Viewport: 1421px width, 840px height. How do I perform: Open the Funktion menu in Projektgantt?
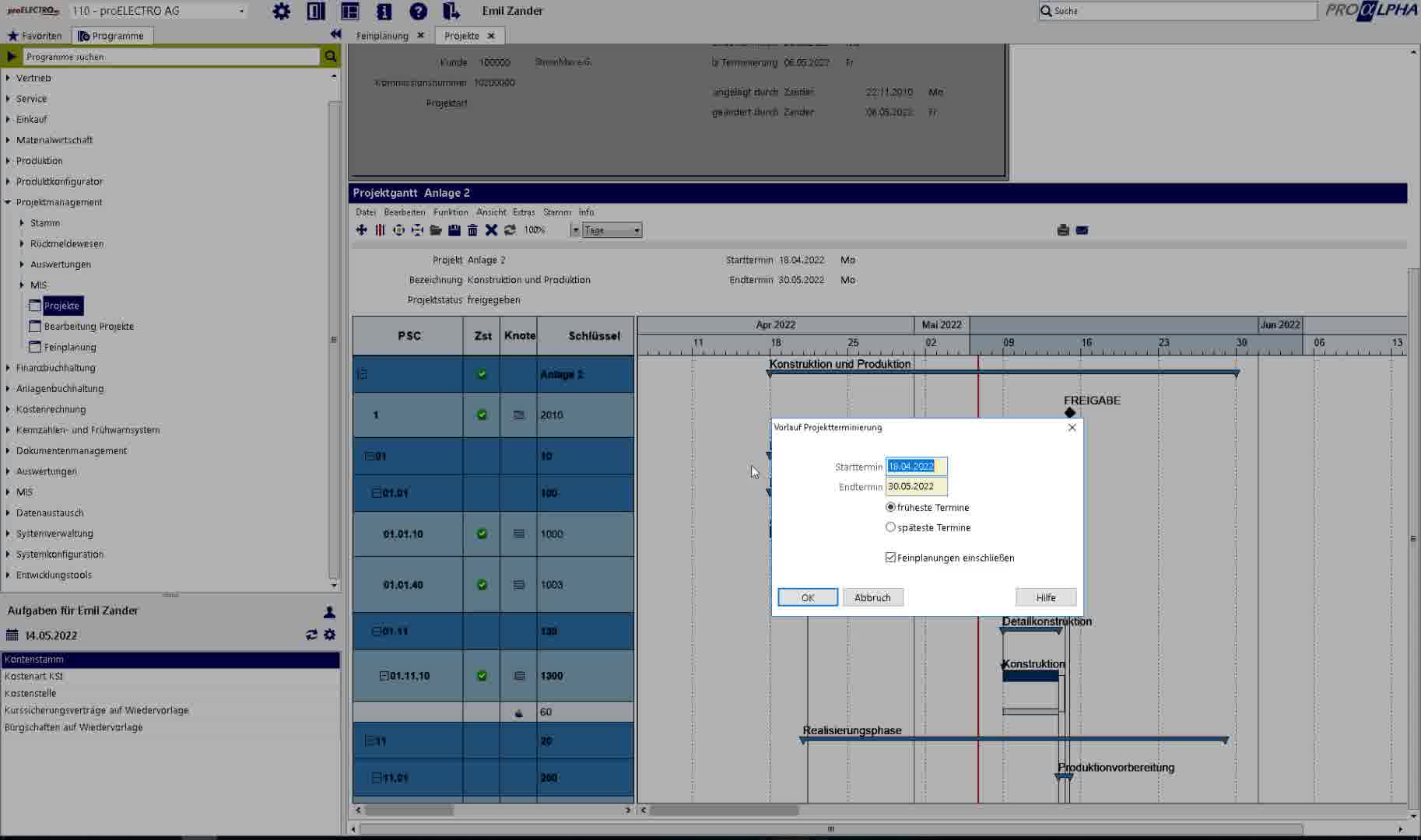[x=451, y=212]
